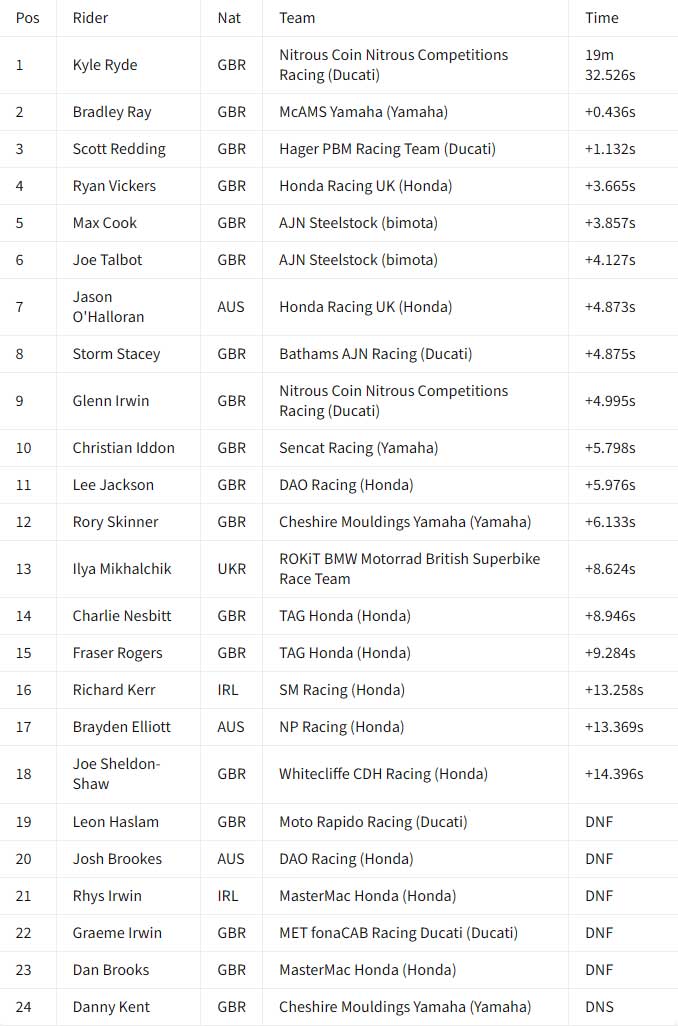Click AUS nationality for Jason O'Halloran

(x=231, y=307)
